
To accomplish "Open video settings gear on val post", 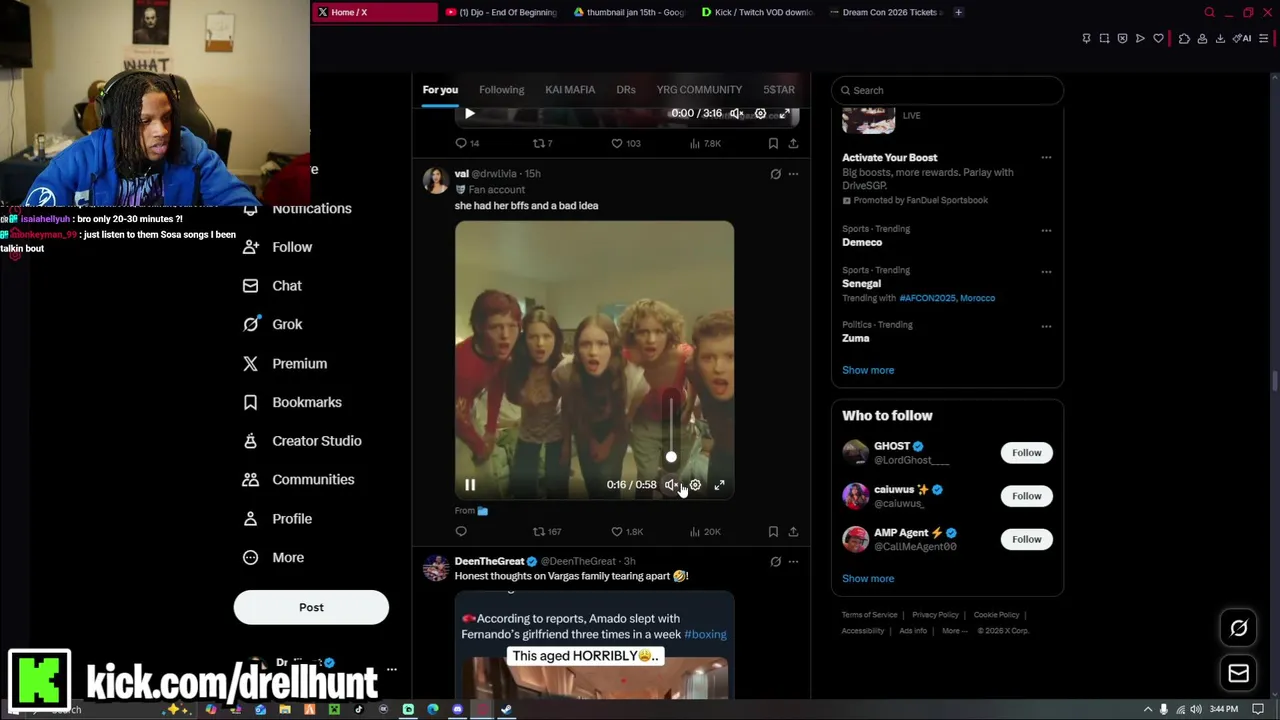I will (x=695, y=485).
